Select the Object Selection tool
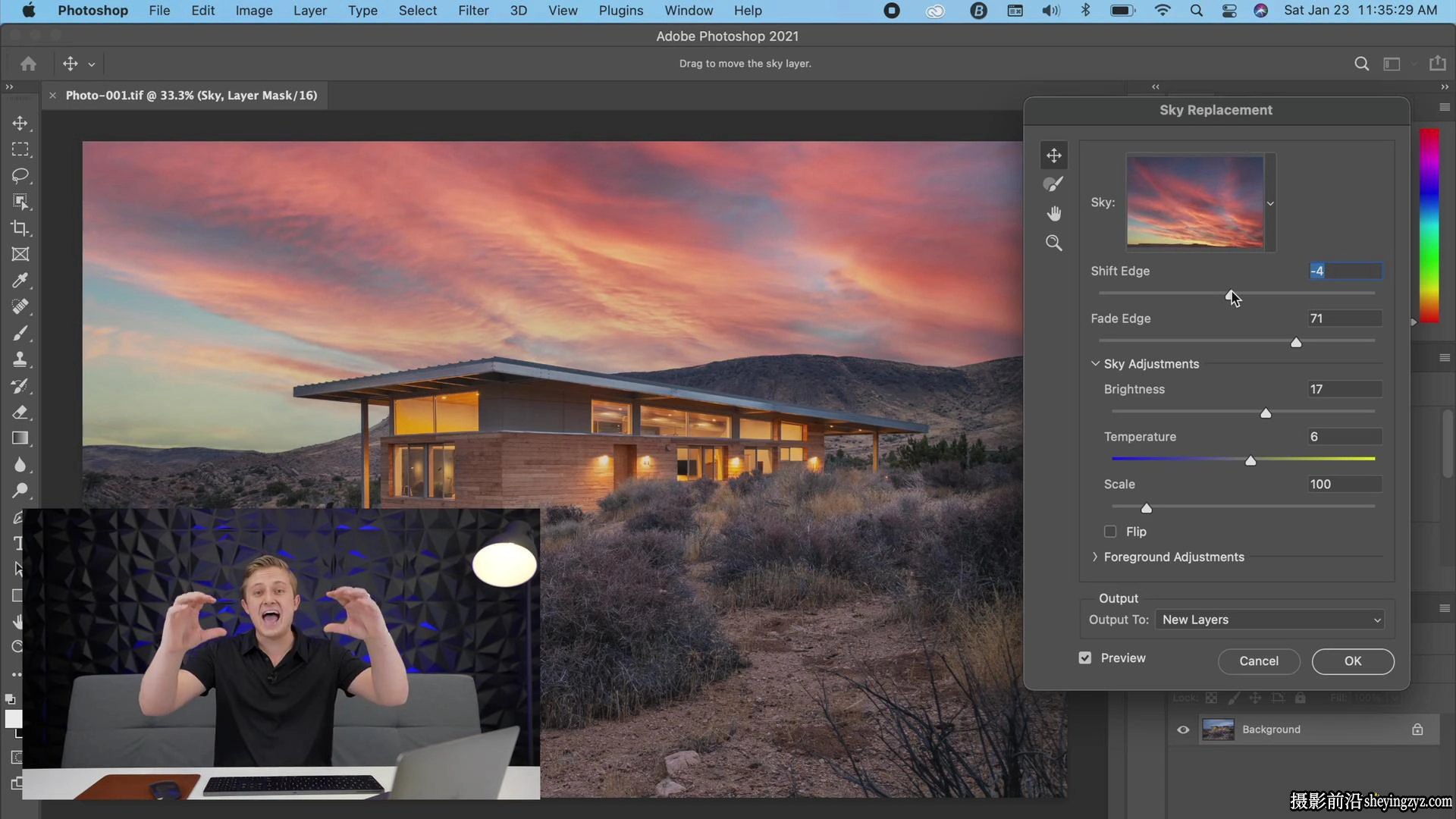The image size is (1456, 819). [20, 202]
